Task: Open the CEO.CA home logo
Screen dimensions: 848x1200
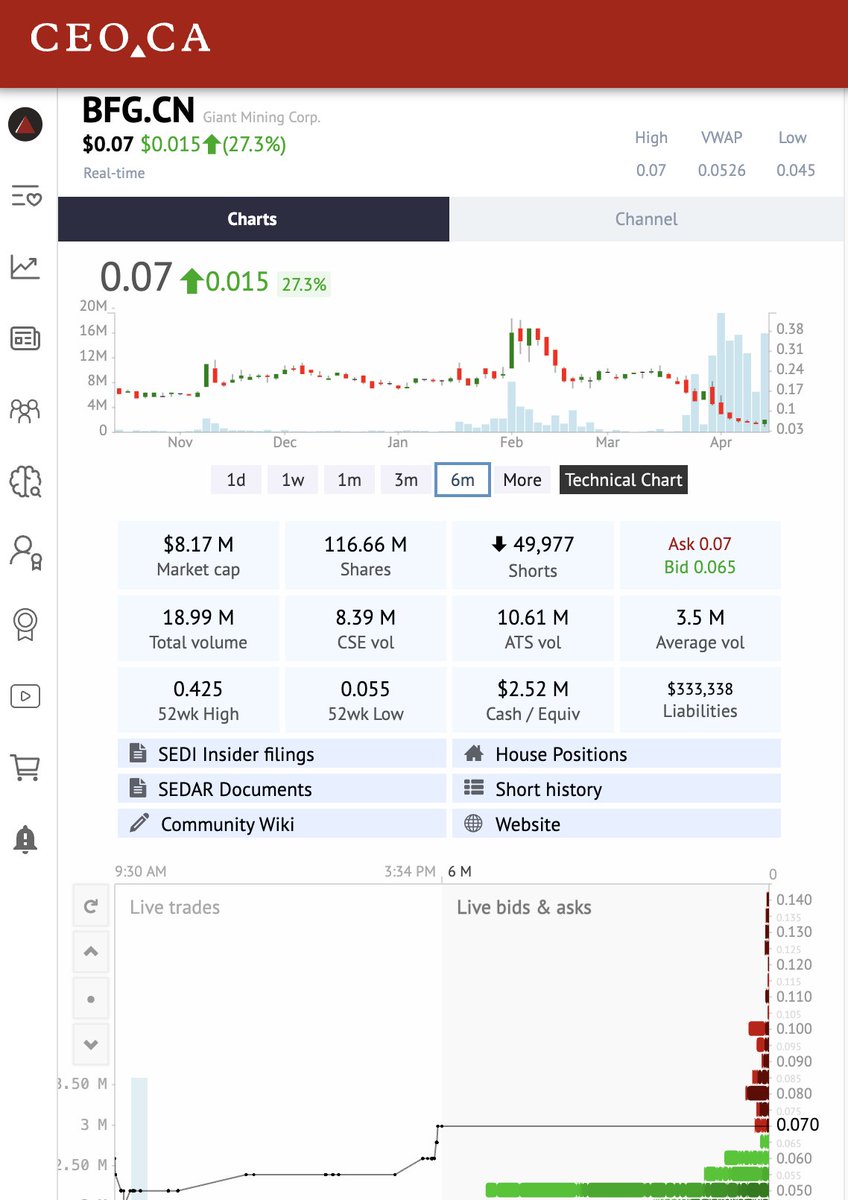Action: coord(120,39)
